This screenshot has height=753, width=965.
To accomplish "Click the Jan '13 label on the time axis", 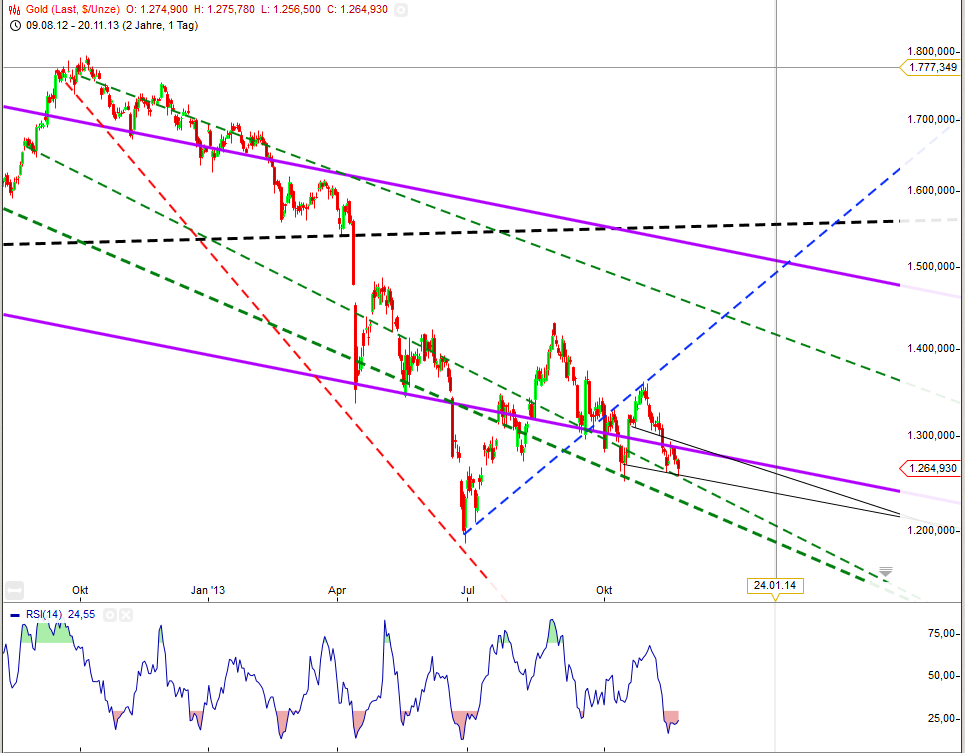I will click(207, 591).
